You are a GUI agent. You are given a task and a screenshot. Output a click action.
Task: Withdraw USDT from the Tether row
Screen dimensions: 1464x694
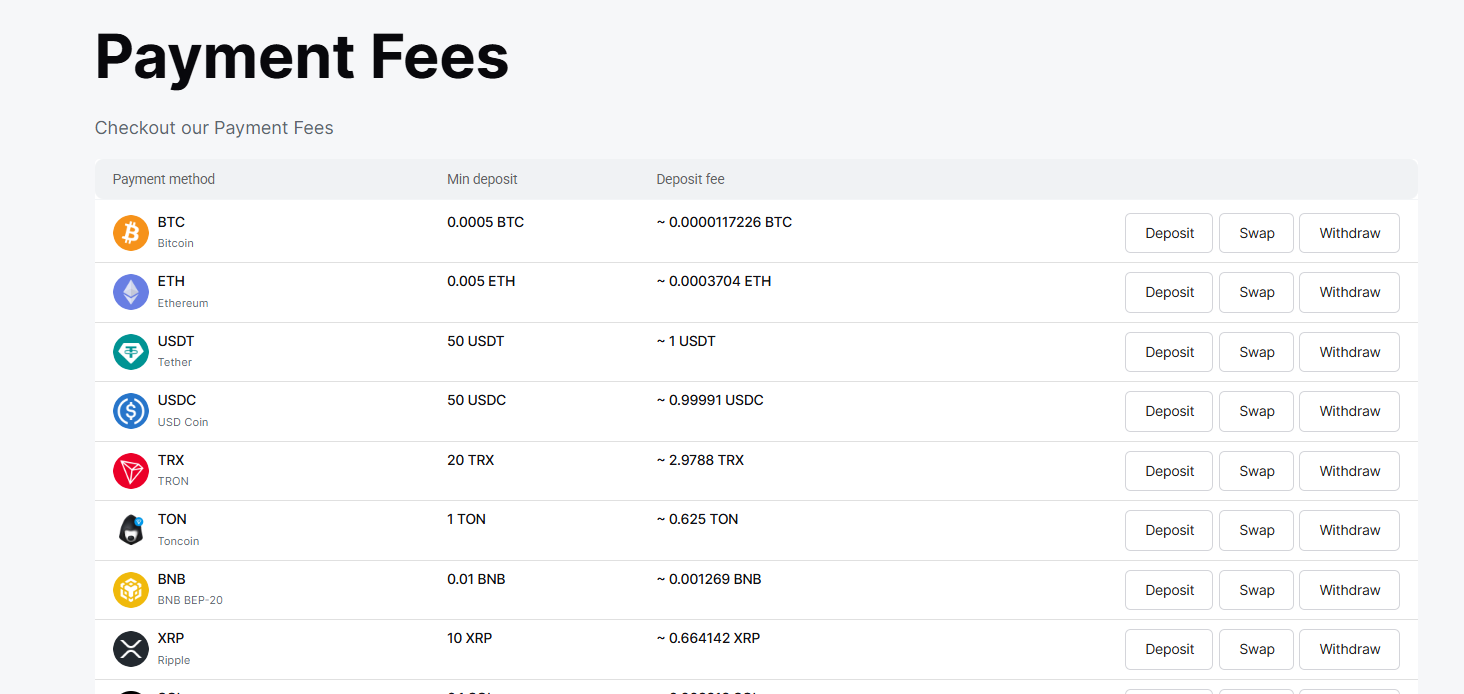(1349, 352)
